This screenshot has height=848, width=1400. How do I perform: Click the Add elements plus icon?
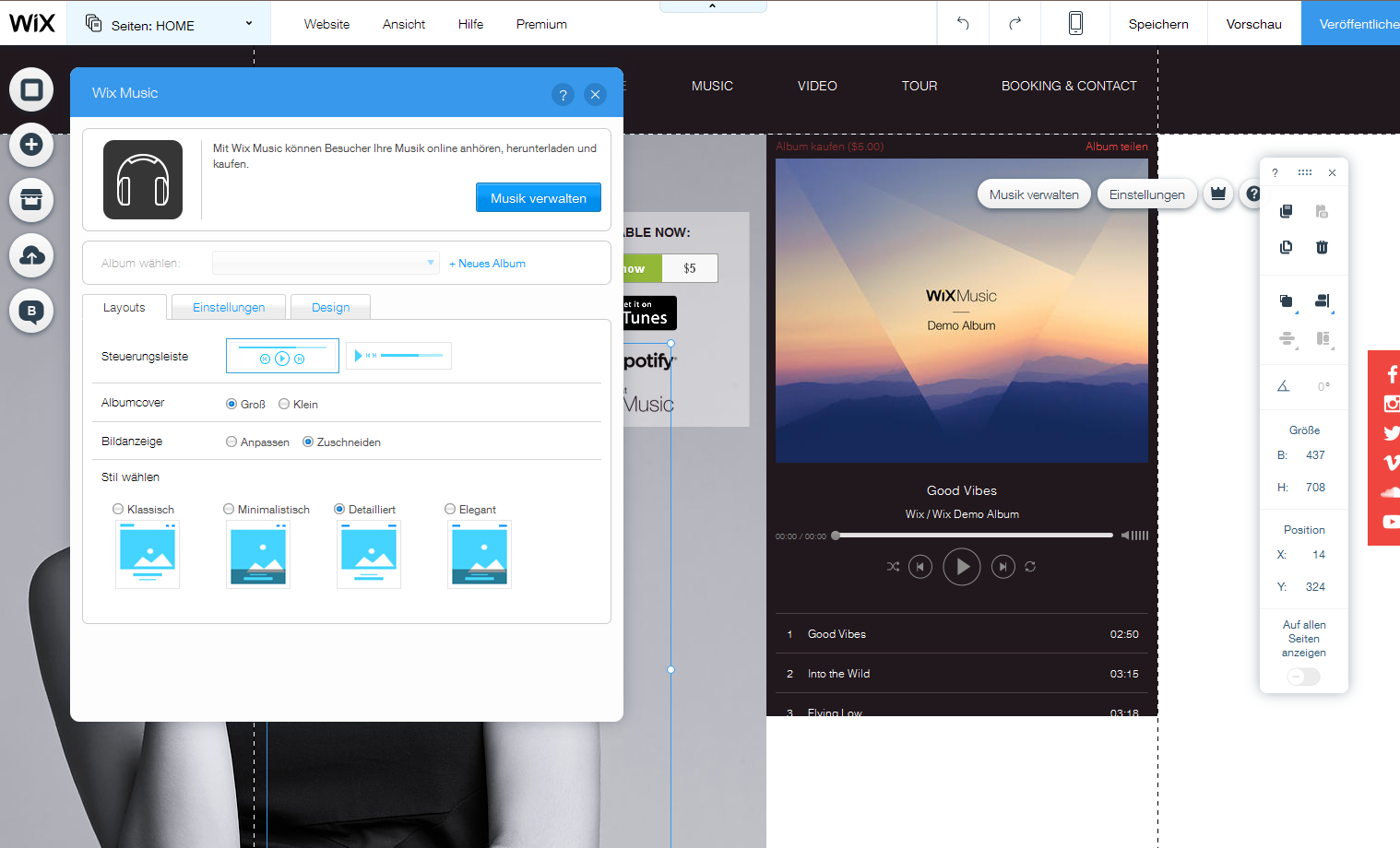pos(31,145)
